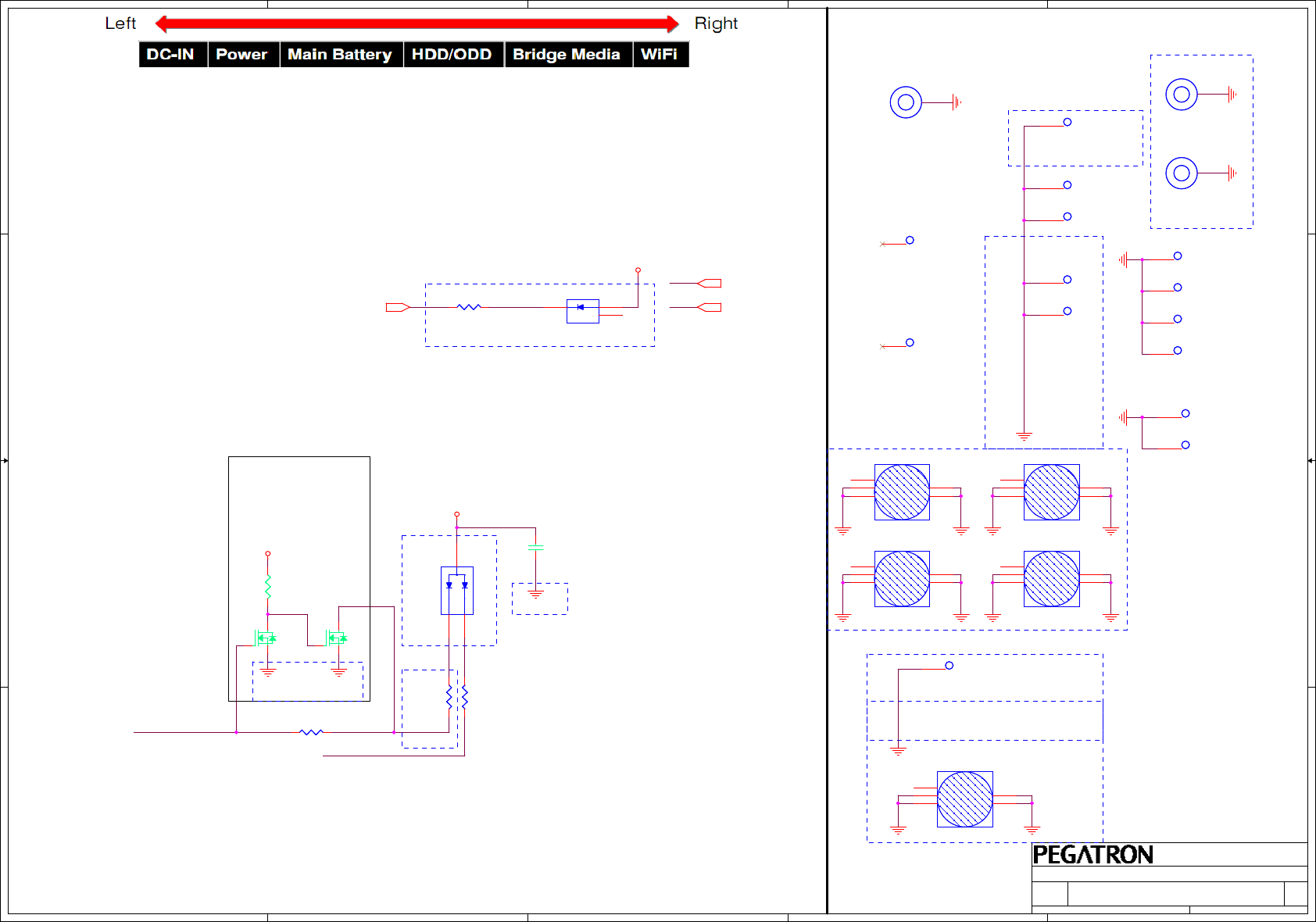Click the Main Battery label
1316x922 pixels.
pyautogui.click(x=340, y=55)
